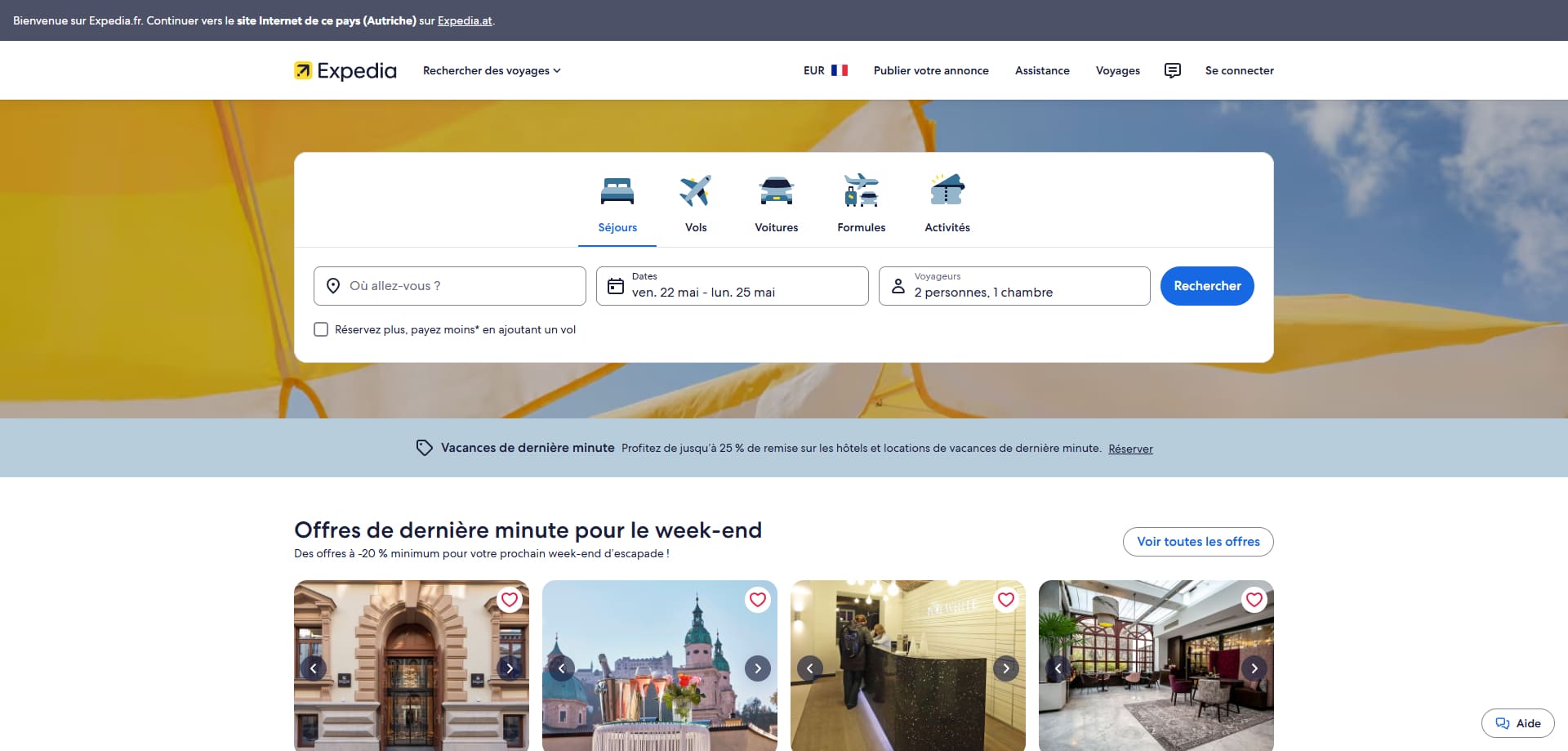Click 'Publier votre annonce' menu item
This screenshot has width=1568, height=751.
pos(931,70)
